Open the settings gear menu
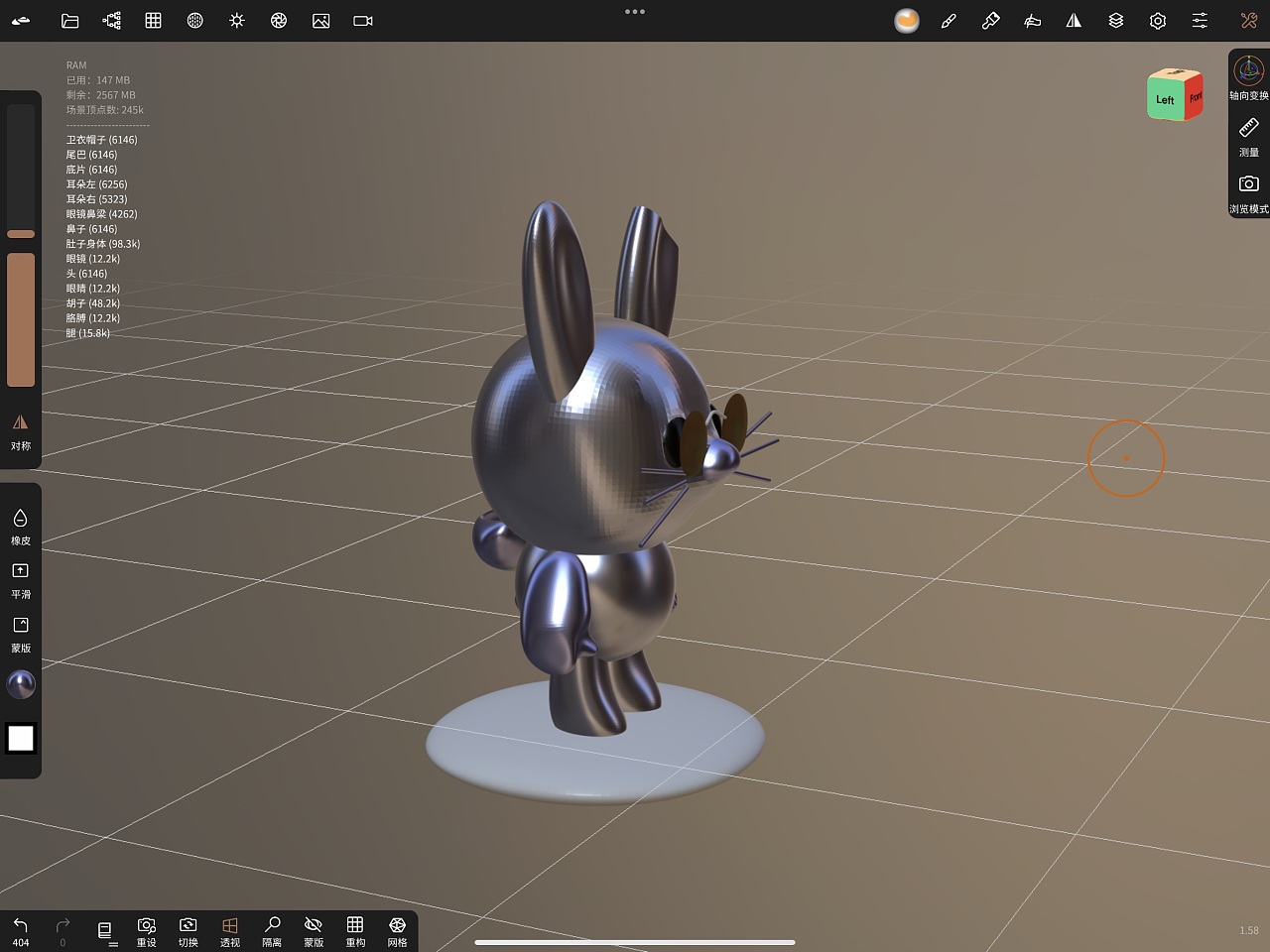 1158,21
